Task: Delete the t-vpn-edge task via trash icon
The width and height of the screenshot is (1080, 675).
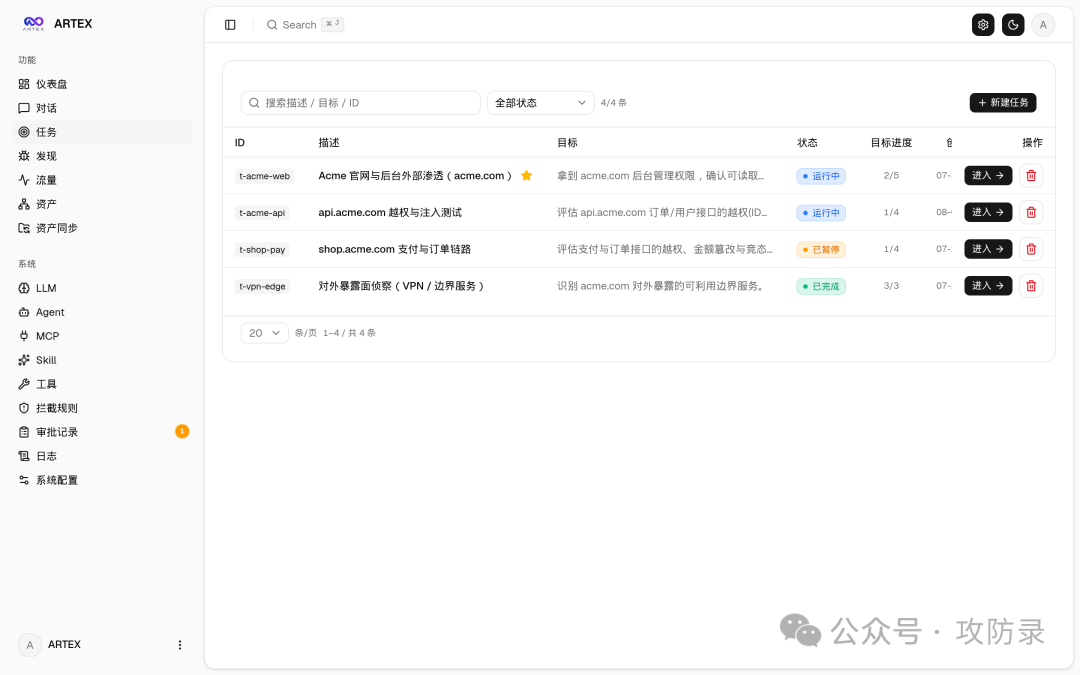Action: pyautogui.click(x=1031, y=286)
